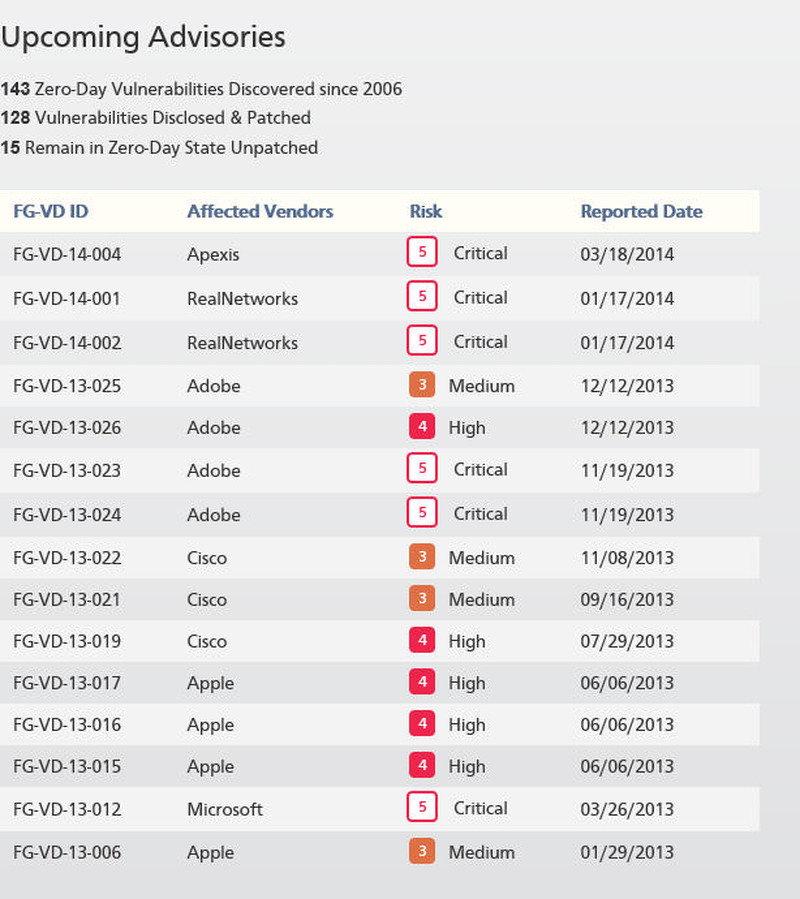Click the Upcoming Advisories heading

point(143,37)
